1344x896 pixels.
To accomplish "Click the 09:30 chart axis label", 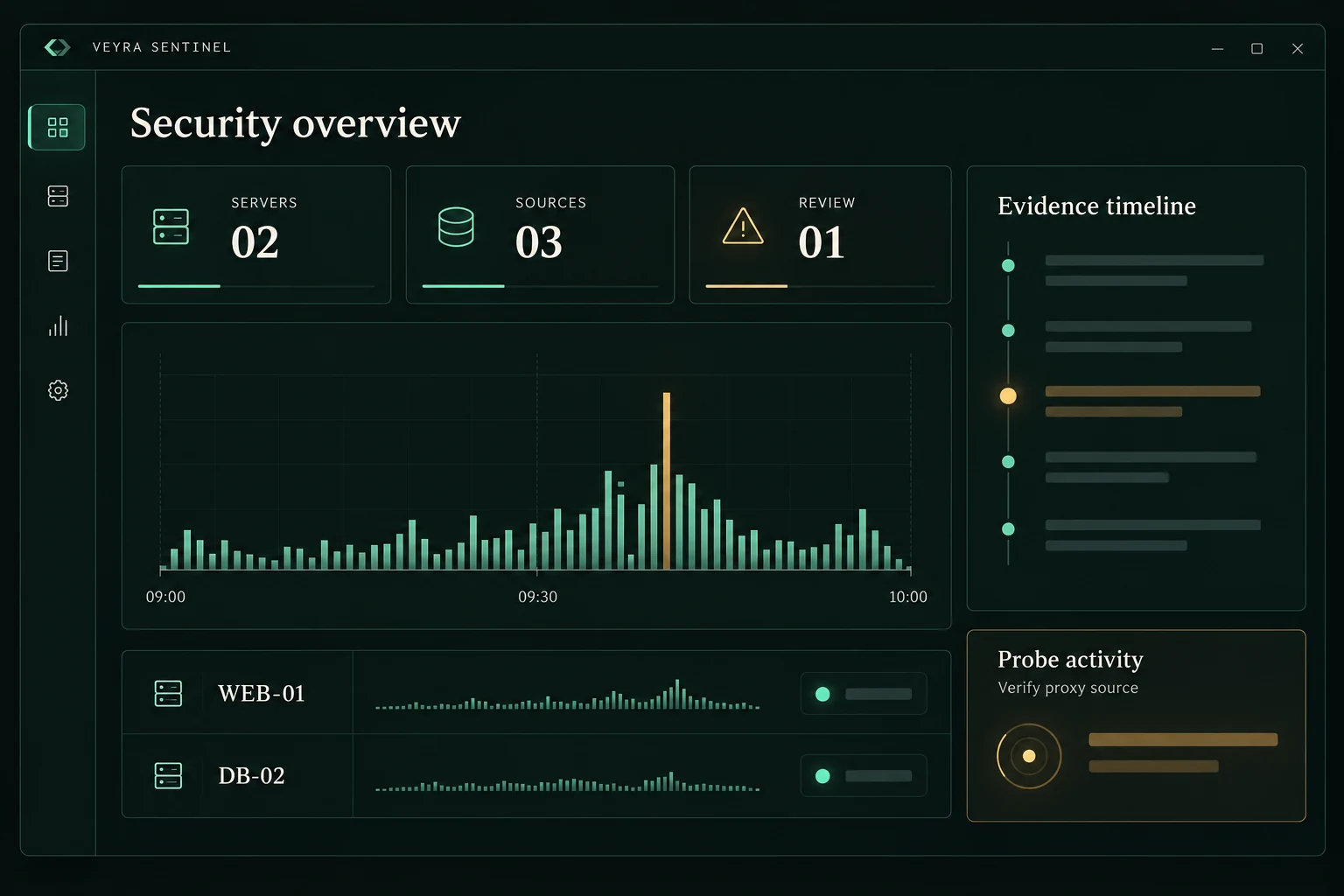I will (537, 597).
